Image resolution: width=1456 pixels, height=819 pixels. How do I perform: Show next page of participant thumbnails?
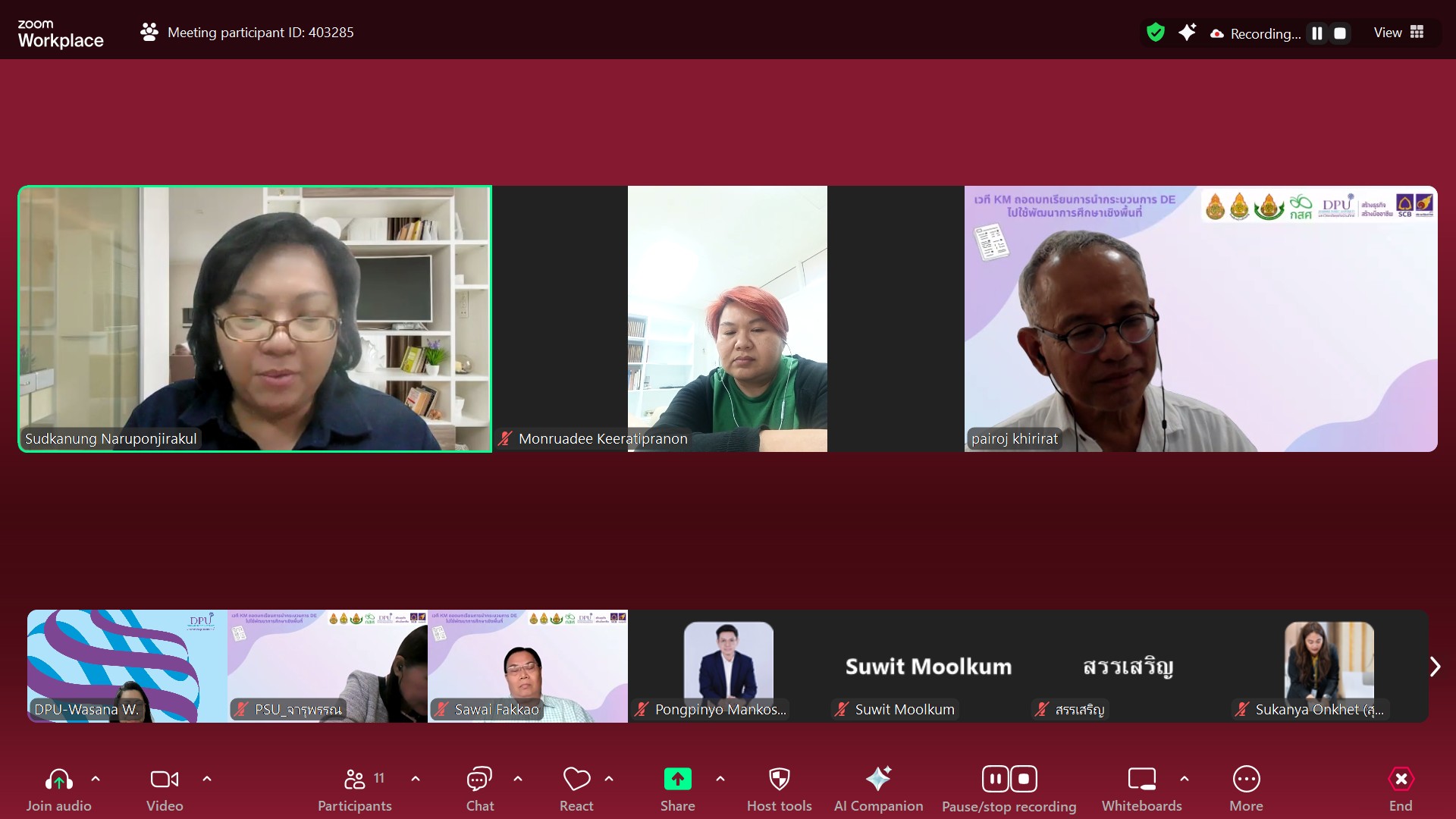(1435, 667)
